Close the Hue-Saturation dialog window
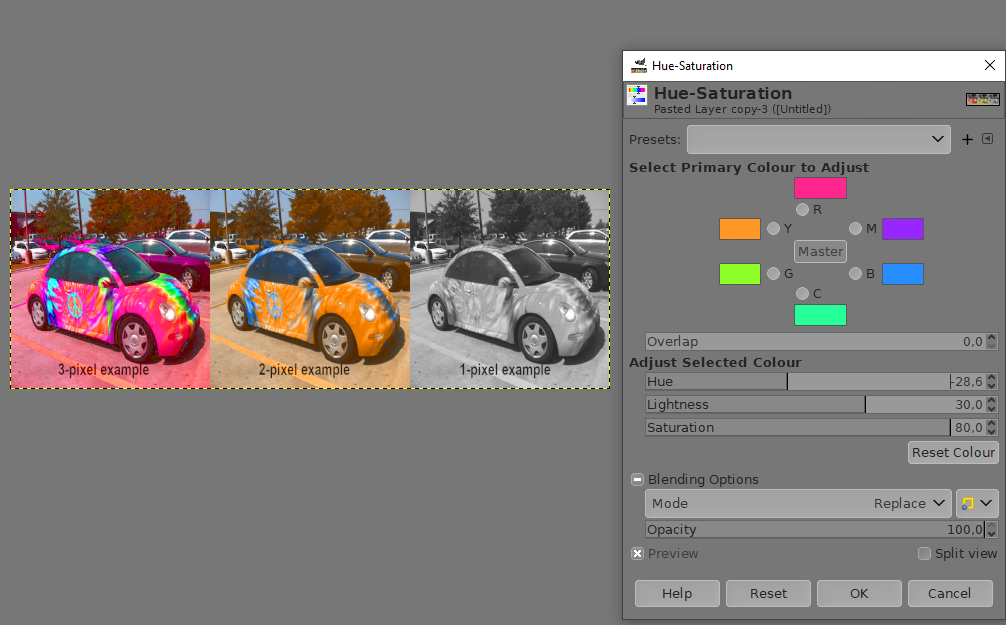The image size is (1006, 625). click(x=989, y=66)
